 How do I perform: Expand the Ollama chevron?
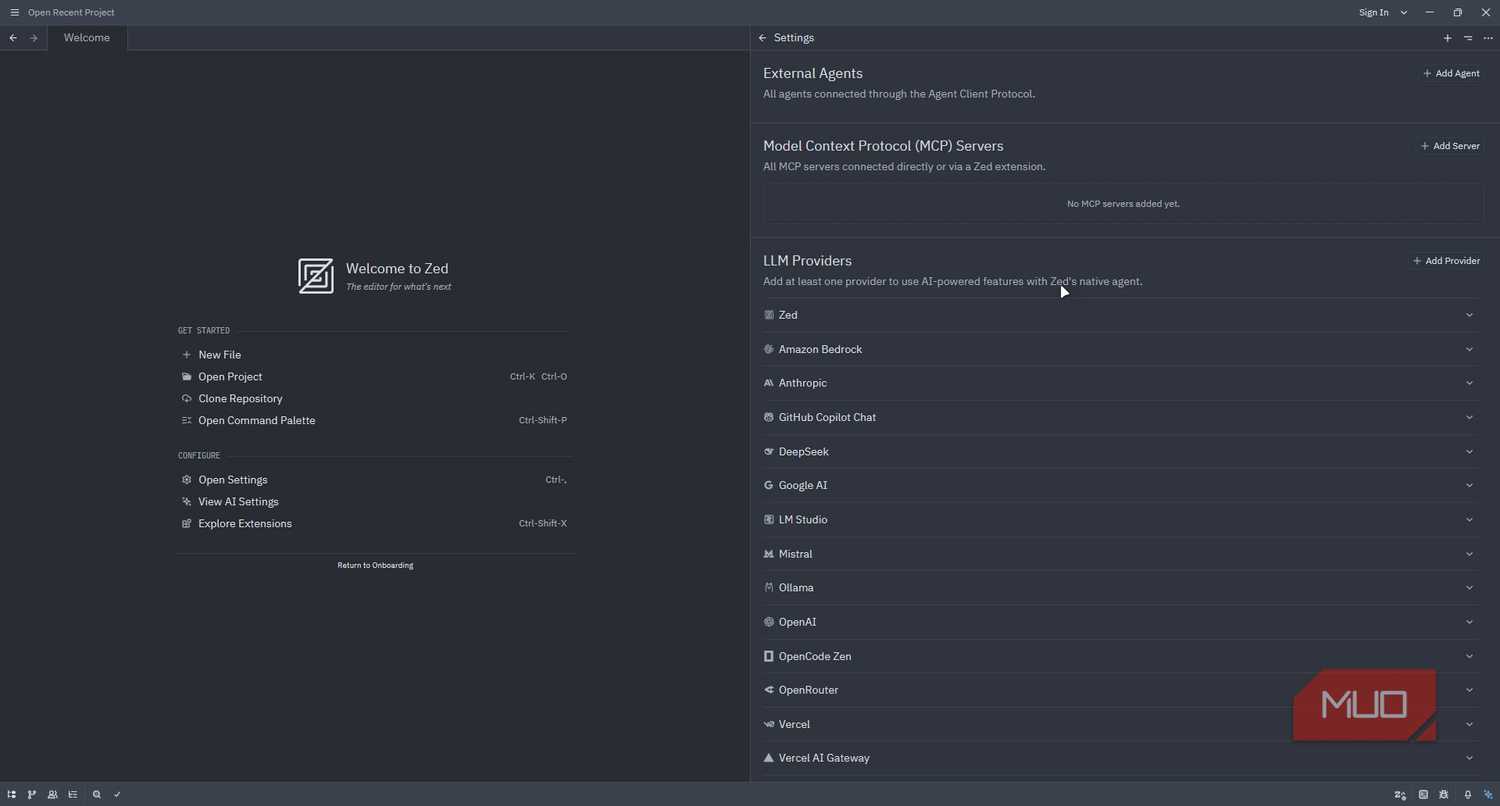click(x=1469, y=588)
